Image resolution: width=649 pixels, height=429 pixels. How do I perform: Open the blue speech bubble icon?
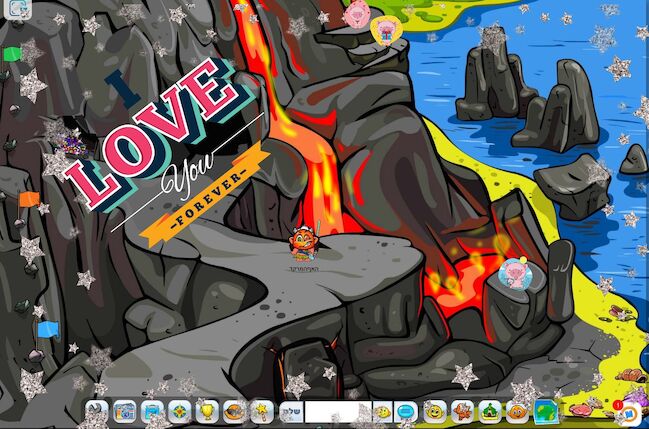(406, 412)
